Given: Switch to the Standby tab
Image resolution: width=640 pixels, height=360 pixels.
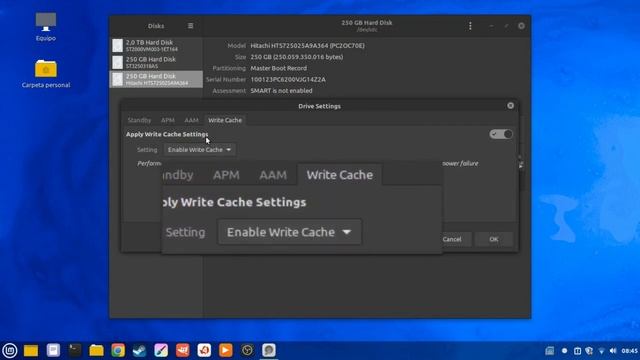Looking at the screenshot, I should click(x=139, y=120).
